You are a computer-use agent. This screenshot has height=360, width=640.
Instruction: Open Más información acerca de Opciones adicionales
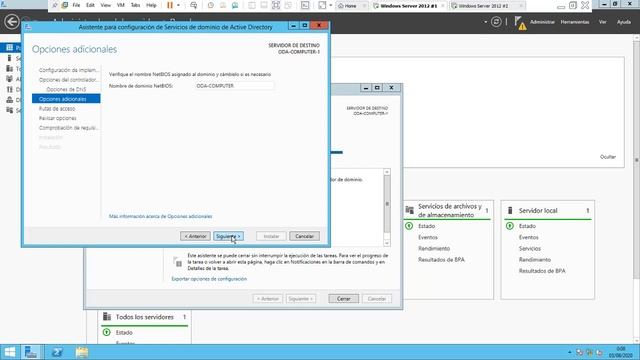click(x=160, y=216)
